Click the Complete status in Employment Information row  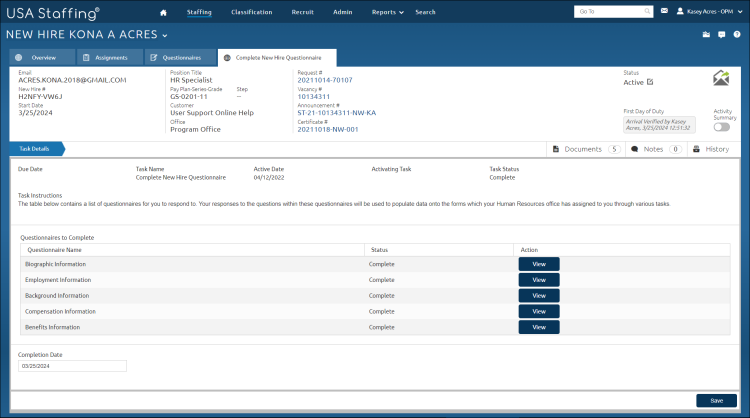pos(382,280)
